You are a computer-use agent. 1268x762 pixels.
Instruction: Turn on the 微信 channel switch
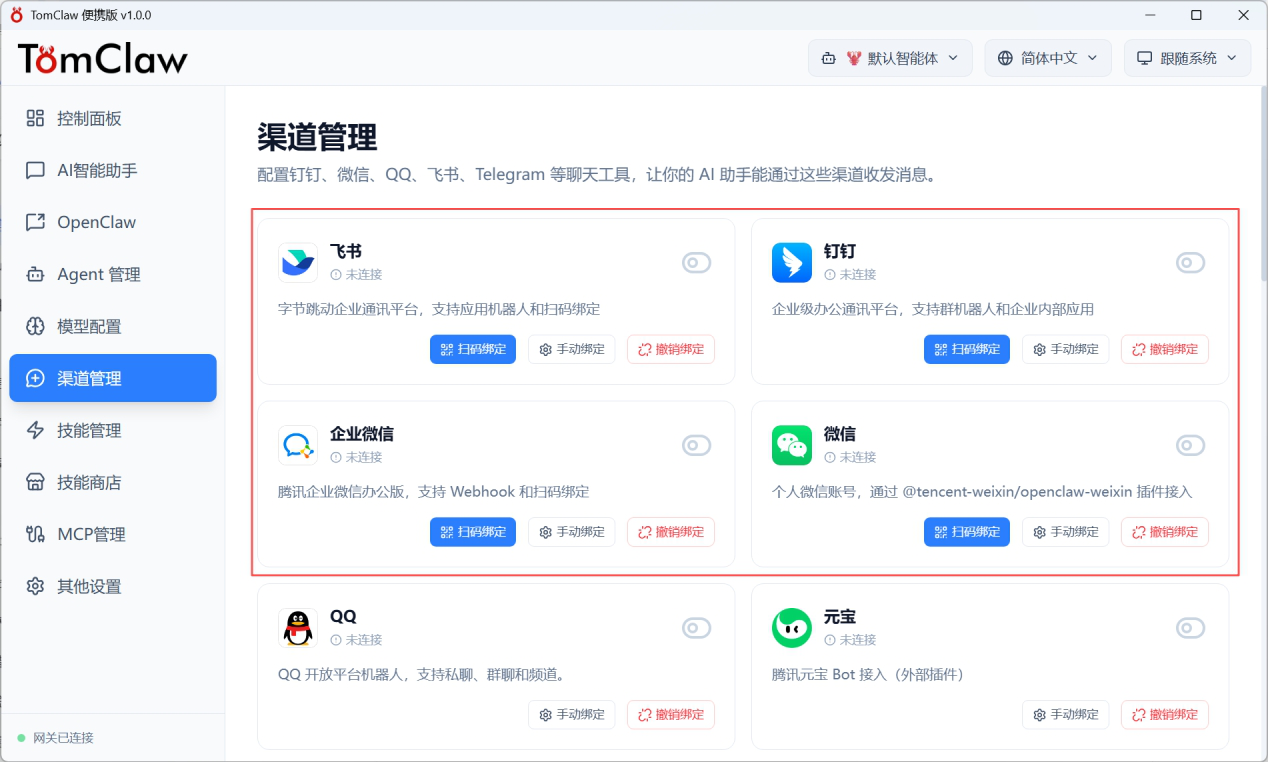(x=1190, y=445)
